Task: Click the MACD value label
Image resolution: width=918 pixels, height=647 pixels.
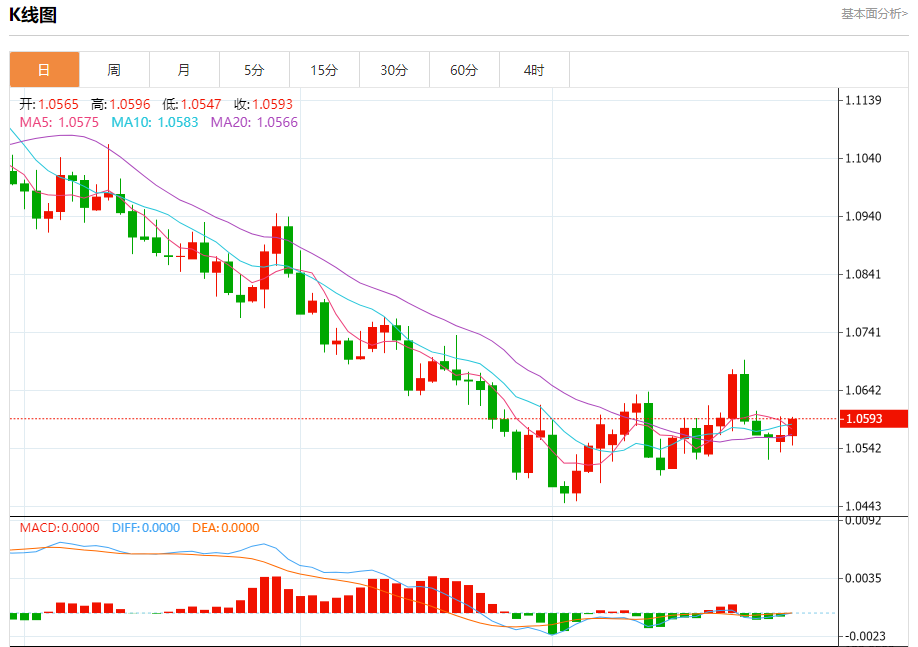Action: (x=59, y=528)
